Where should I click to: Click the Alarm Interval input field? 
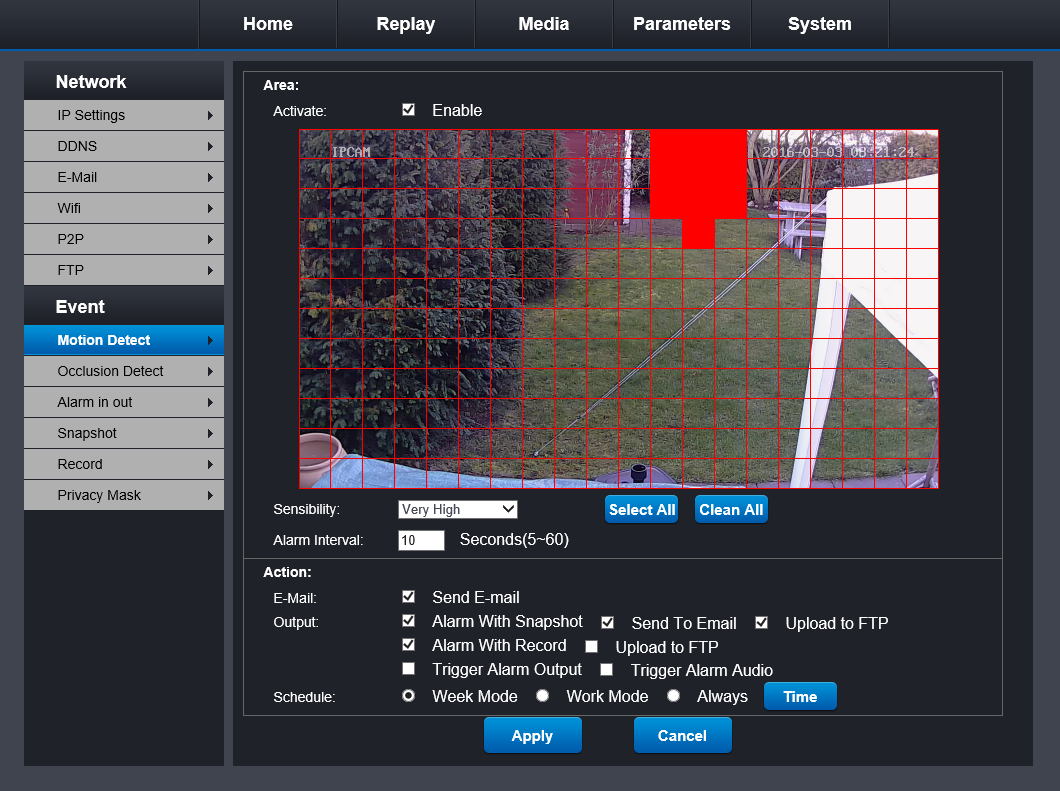[x=421, y=540]
